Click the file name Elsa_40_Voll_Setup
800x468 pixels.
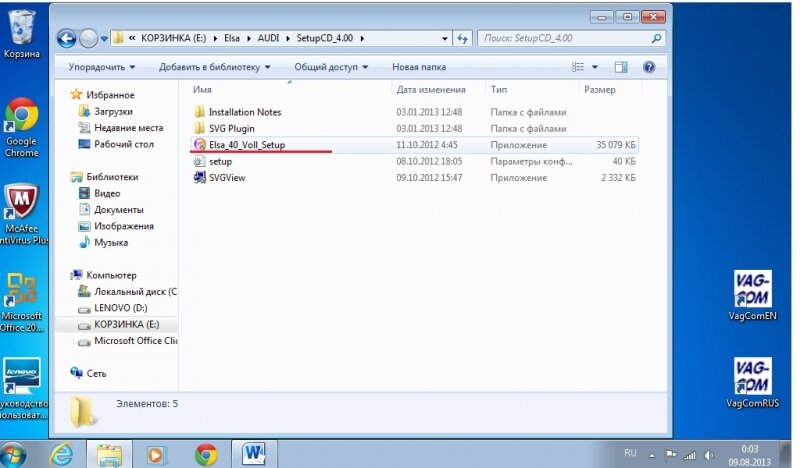pos(247,145)
